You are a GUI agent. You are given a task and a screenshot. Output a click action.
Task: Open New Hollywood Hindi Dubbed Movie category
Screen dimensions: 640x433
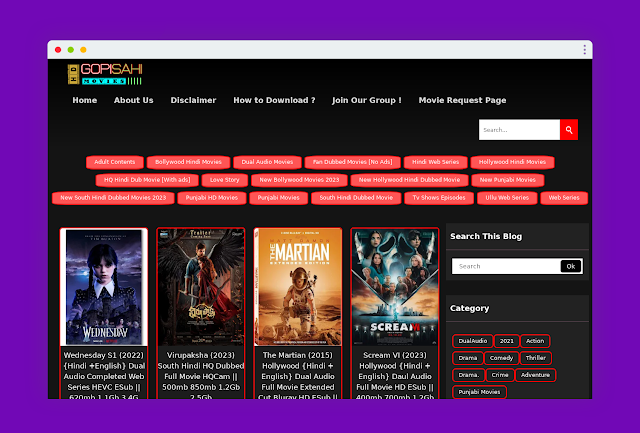[x=409, y=180]
